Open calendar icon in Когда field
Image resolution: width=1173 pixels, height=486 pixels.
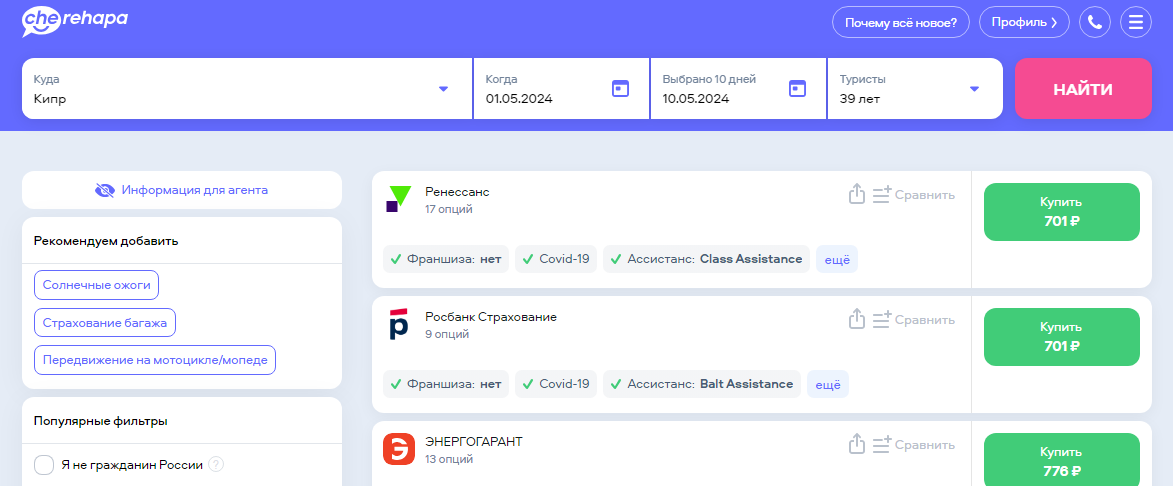[620, 88]
